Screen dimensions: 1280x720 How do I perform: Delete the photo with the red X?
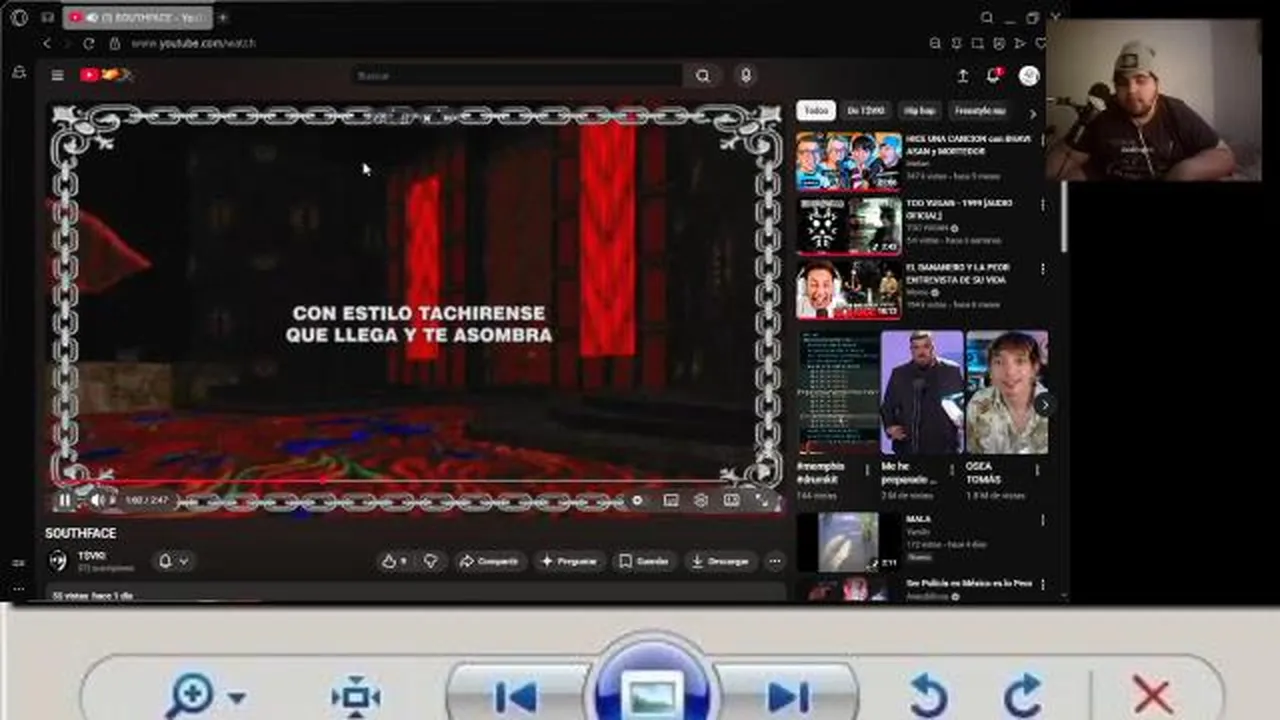(1152, 695)
